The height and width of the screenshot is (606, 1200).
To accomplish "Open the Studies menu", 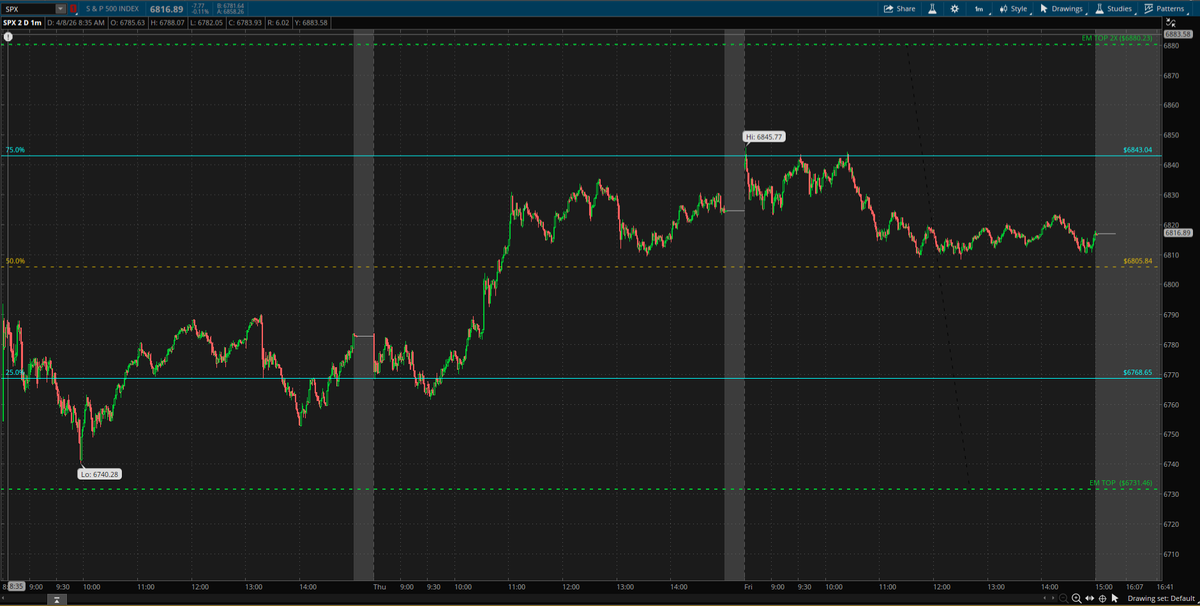I will [1115, 8].
